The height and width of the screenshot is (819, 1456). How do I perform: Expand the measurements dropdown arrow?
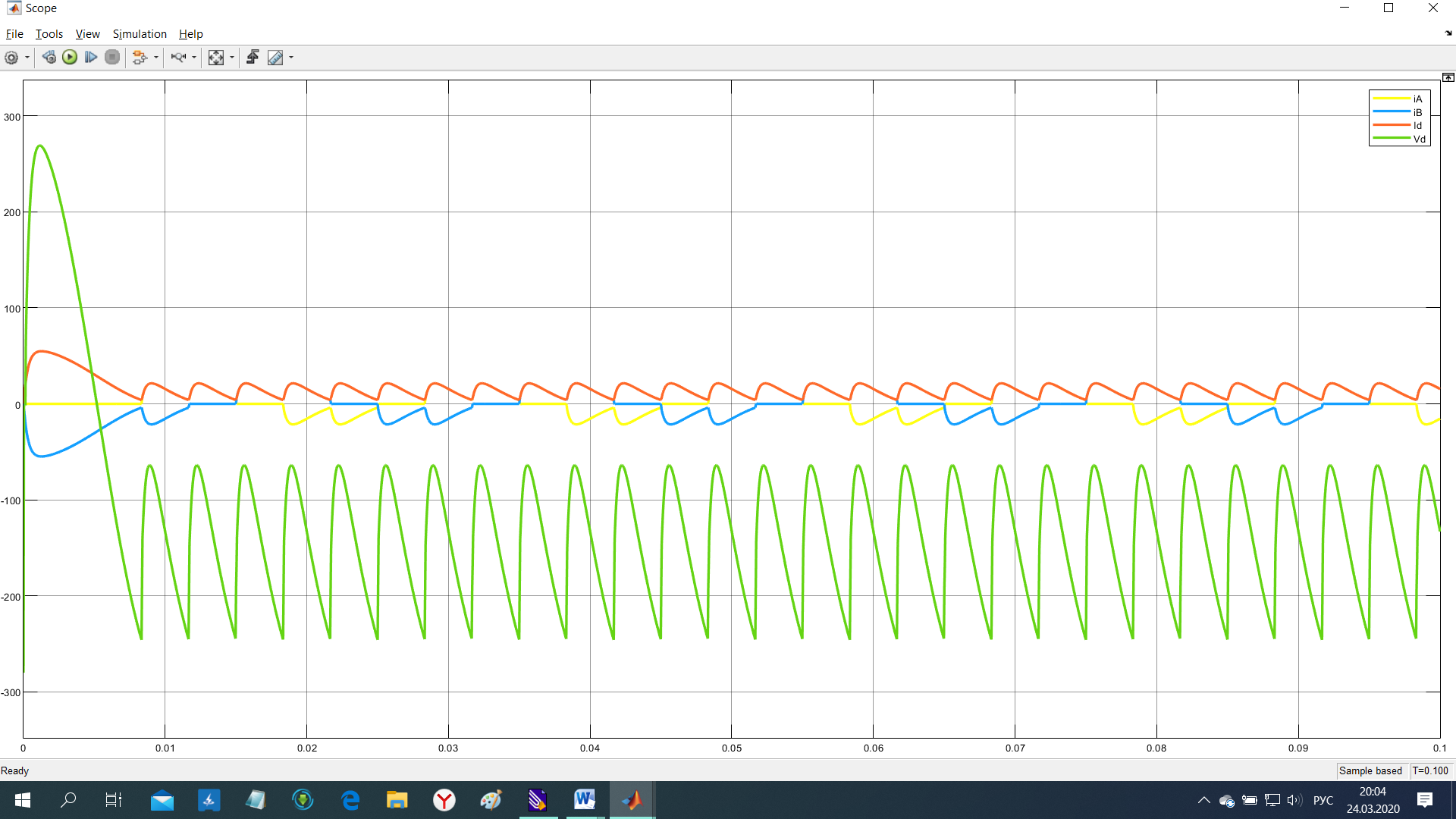click(x=291, y=58)
